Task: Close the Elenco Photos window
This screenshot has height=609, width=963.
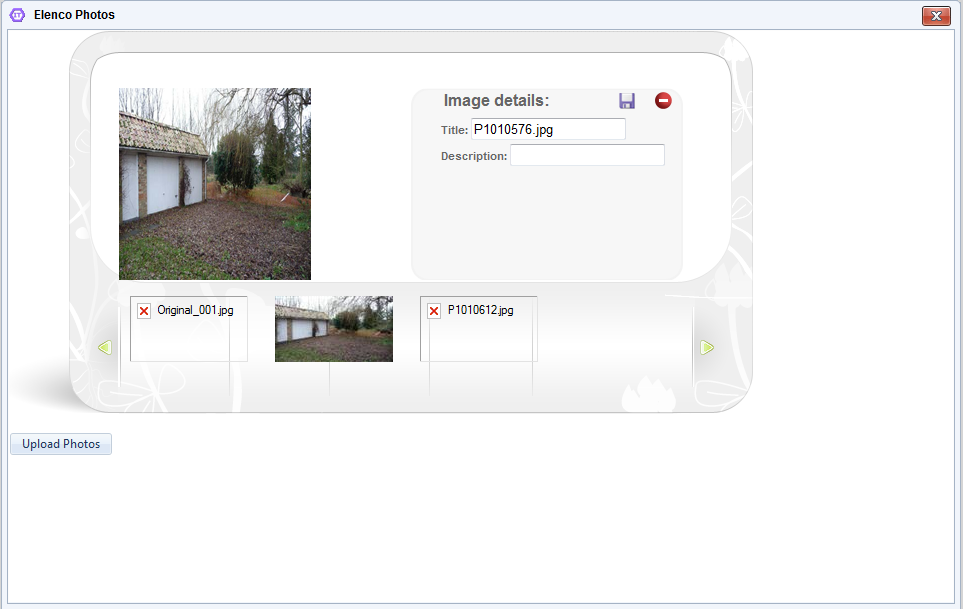Action: [936, 15]
